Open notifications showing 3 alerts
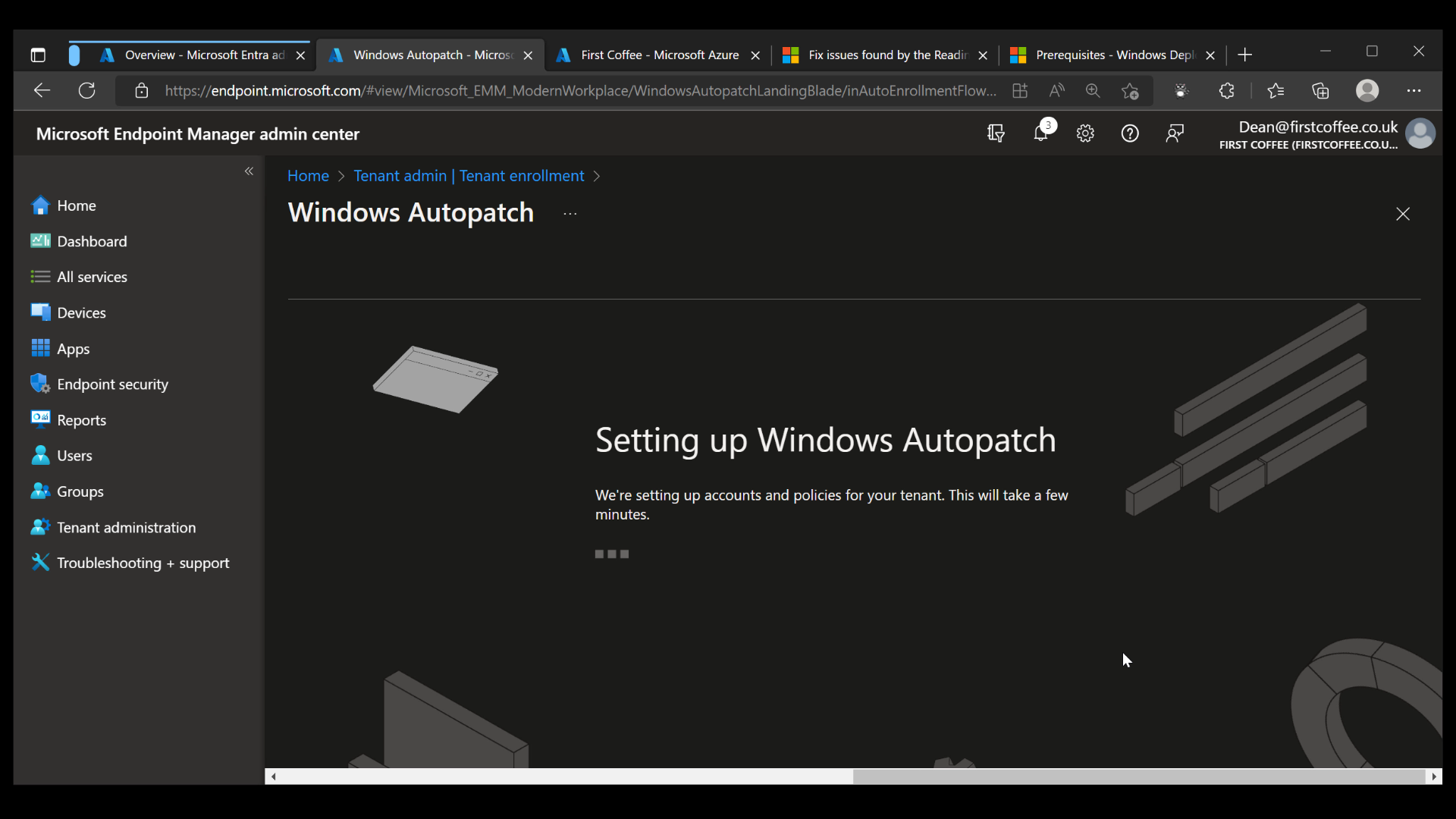The width and height of the screenshot is (1456, 819). pos(1040,133)
